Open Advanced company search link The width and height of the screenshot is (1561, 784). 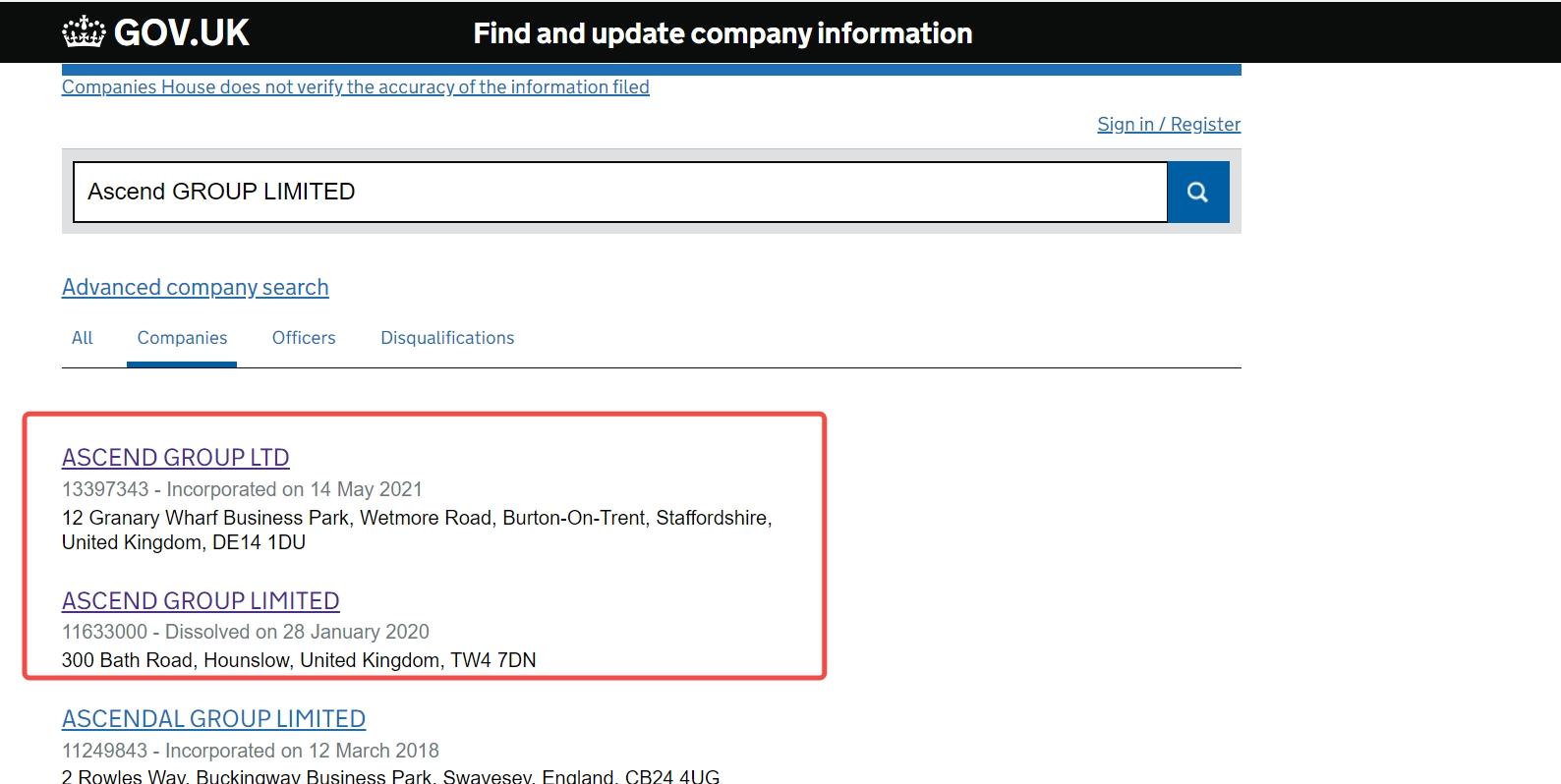[x=195, y=287]
